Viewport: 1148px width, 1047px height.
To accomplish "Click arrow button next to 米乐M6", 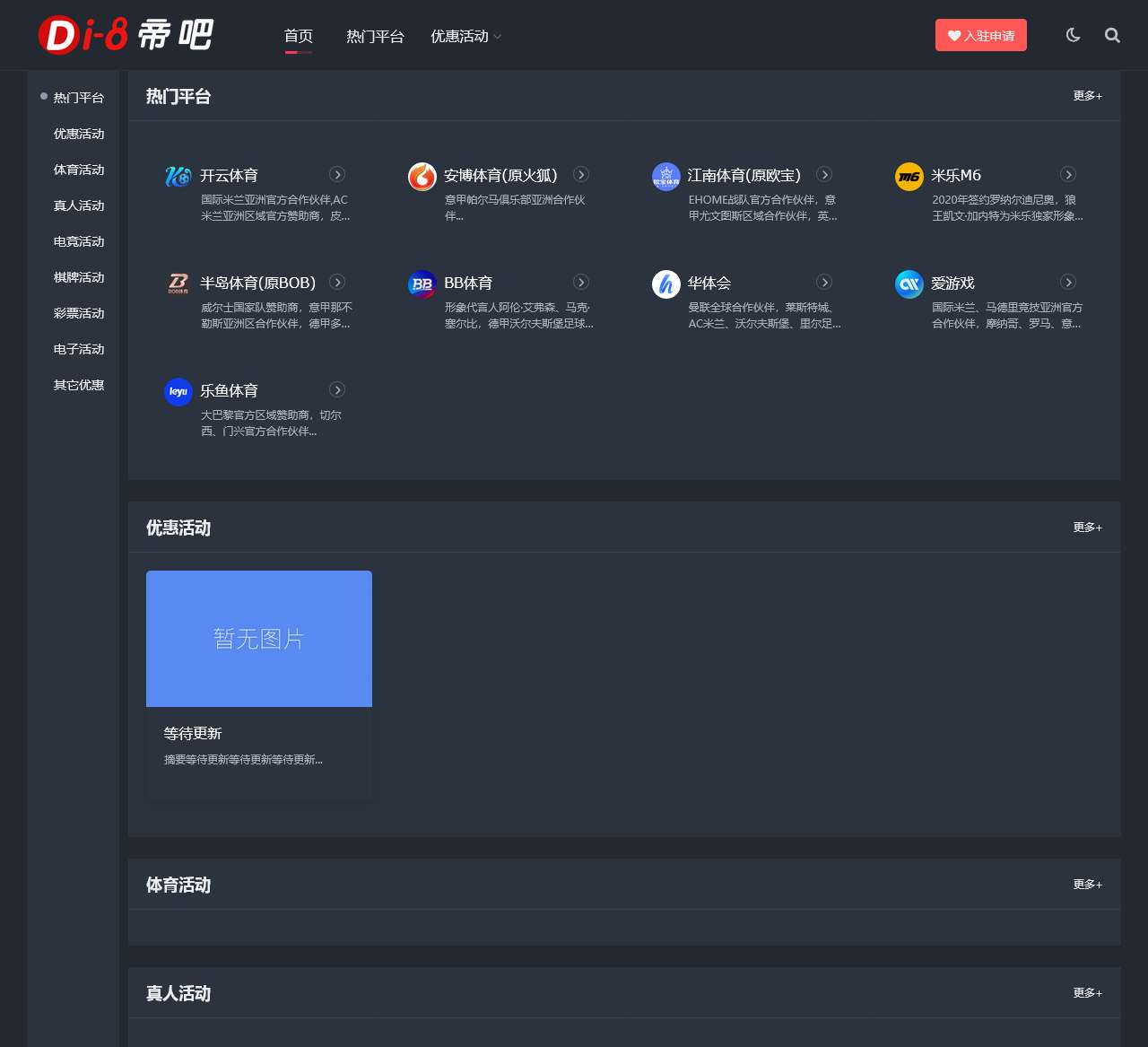I will click(x=1068, y=174).
